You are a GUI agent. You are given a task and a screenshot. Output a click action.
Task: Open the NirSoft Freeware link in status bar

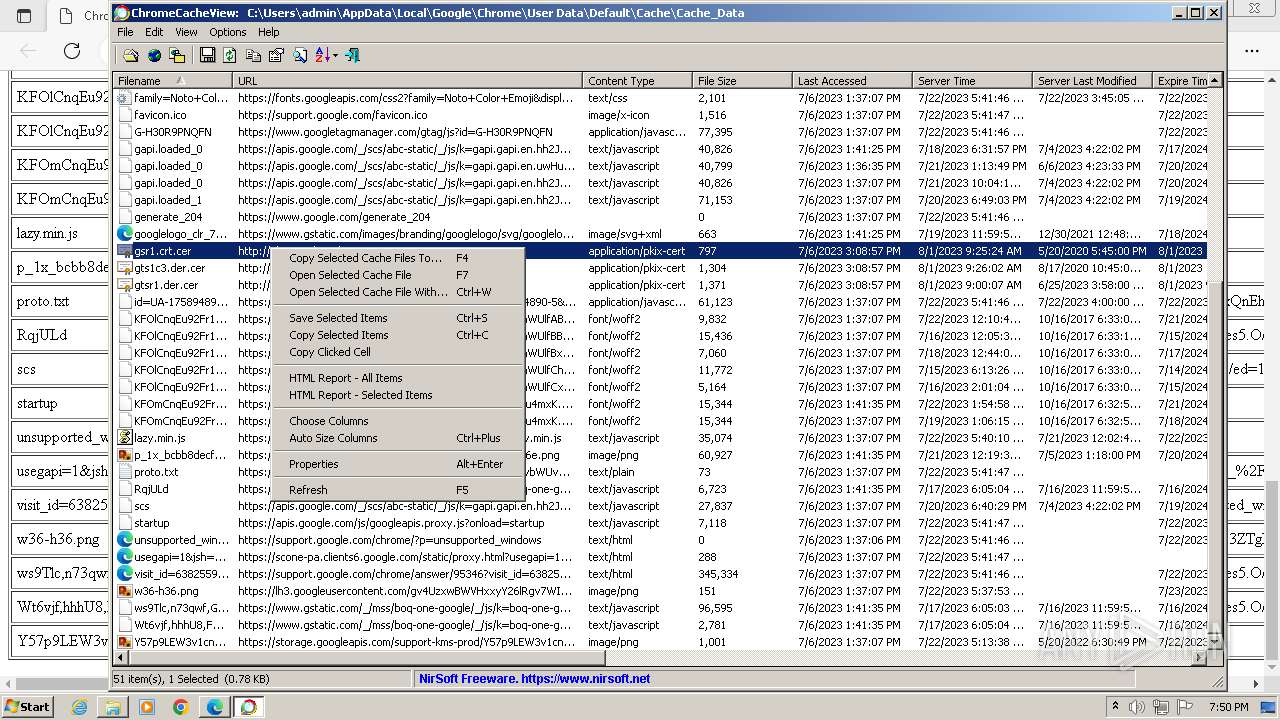click(x=534, y=678)
